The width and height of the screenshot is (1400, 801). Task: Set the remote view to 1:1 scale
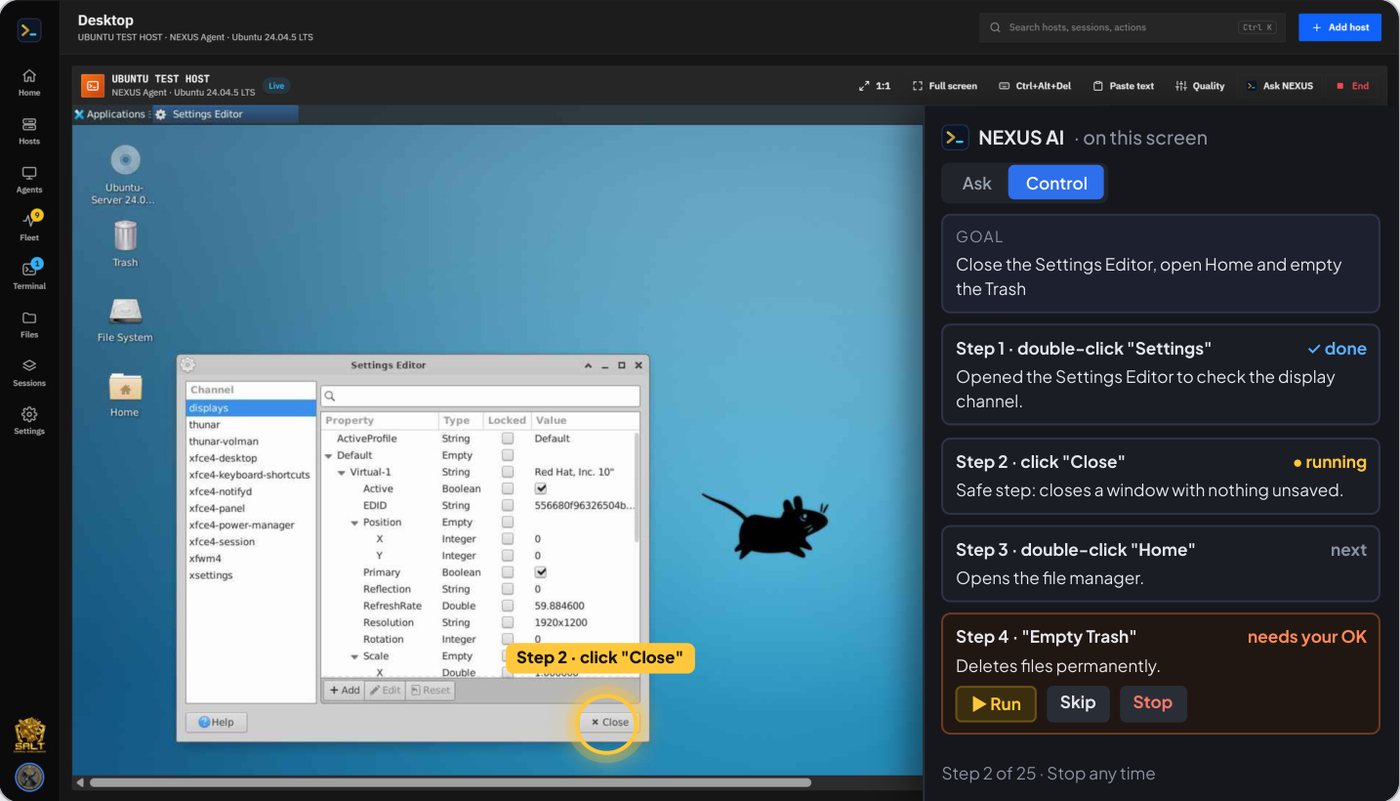tap(875, 86)
